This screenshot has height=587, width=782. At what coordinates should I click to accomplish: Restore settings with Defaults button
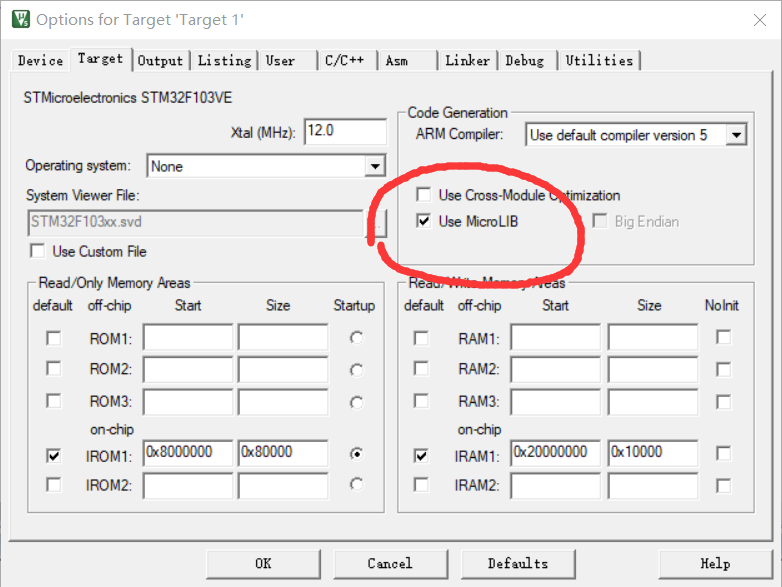[518, 564]
